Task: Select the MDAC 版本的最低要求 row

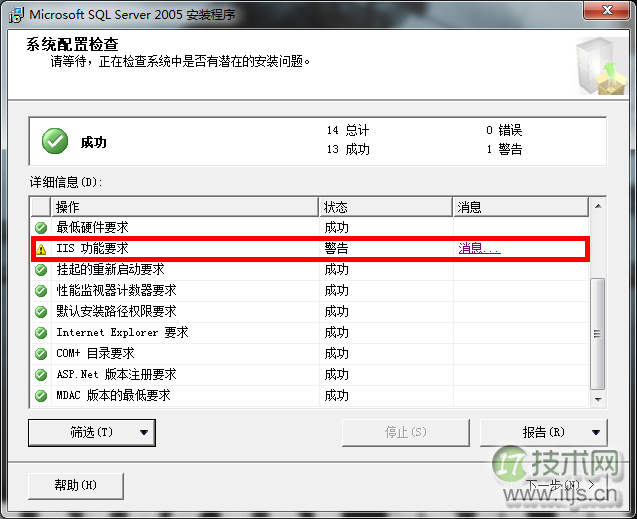Action: (x=310, y=396)
